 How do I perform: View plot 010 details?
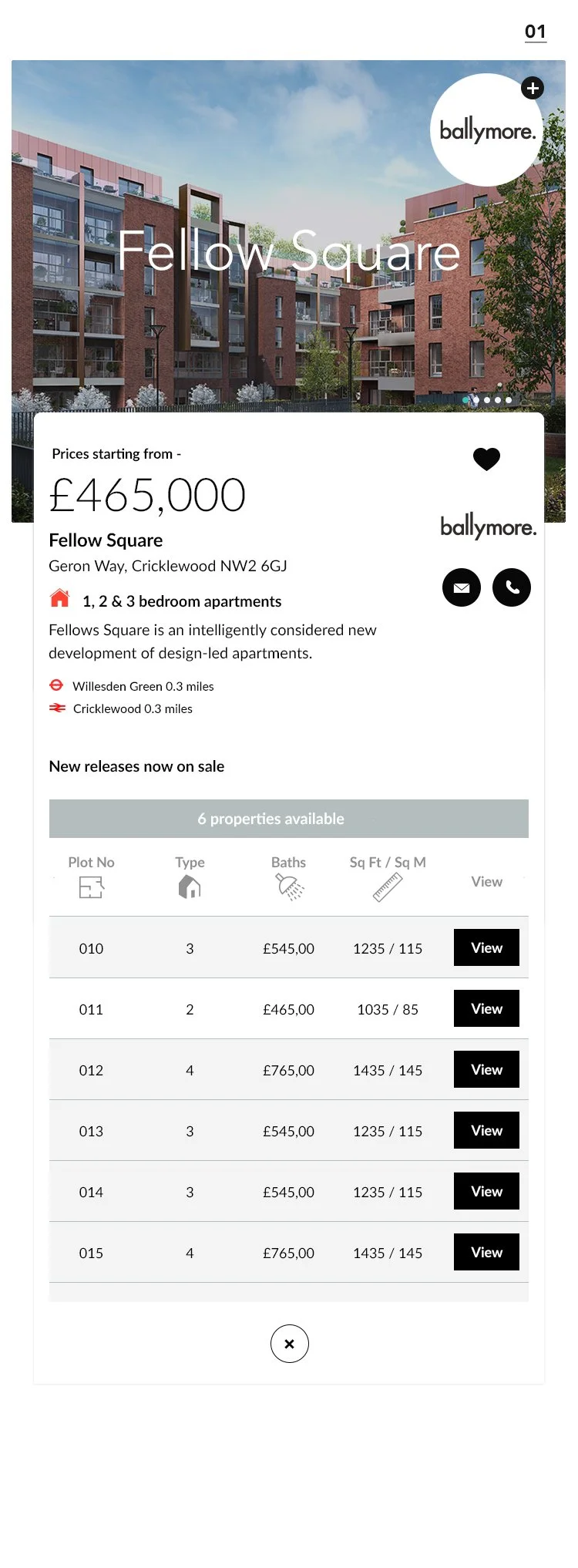click(486, 948)
